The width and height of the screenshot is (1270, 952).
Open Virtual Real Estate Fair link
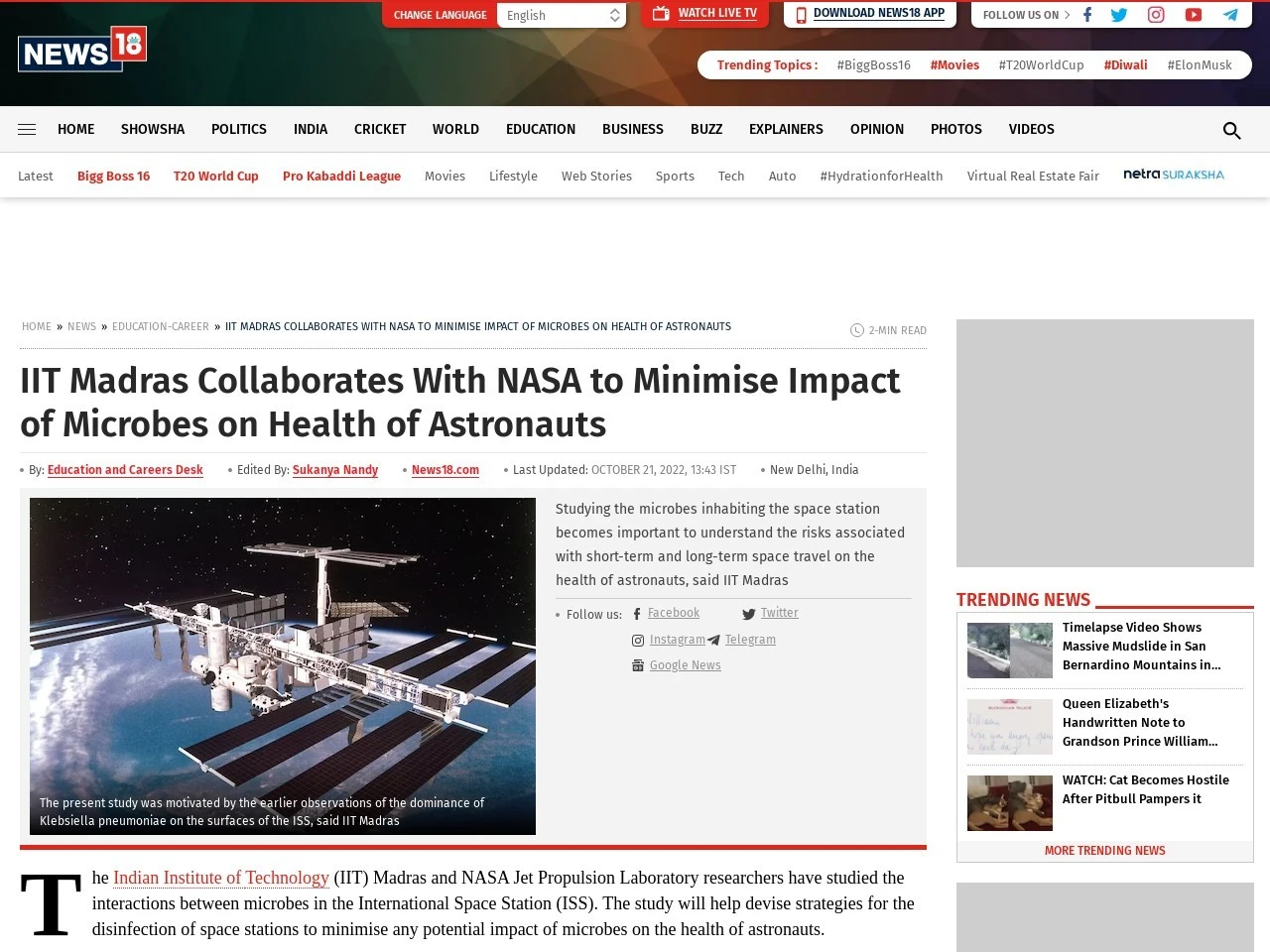tap(1033, 176)
